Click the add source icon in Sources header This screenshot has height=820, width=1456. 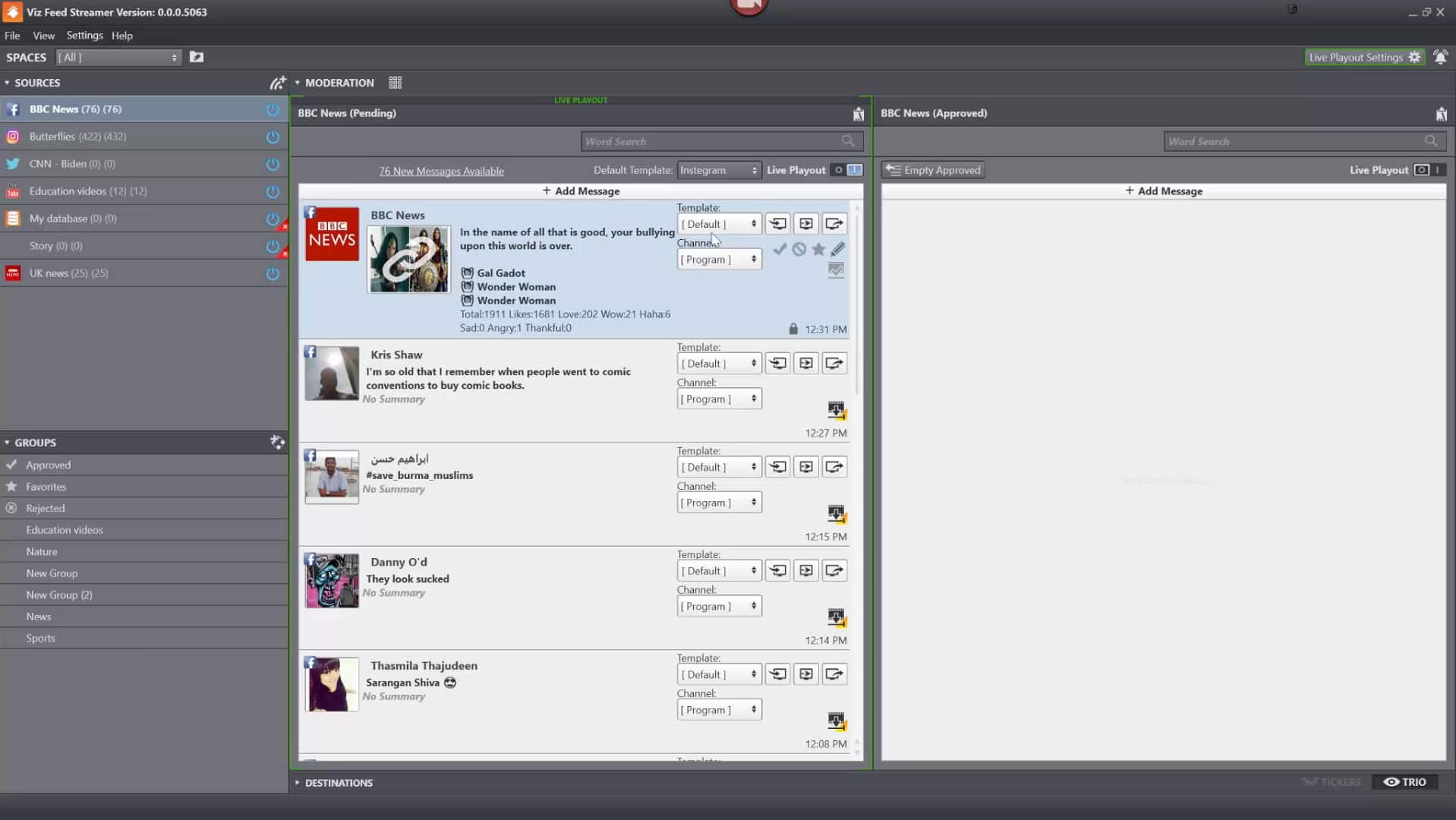(x=278, y=83)
